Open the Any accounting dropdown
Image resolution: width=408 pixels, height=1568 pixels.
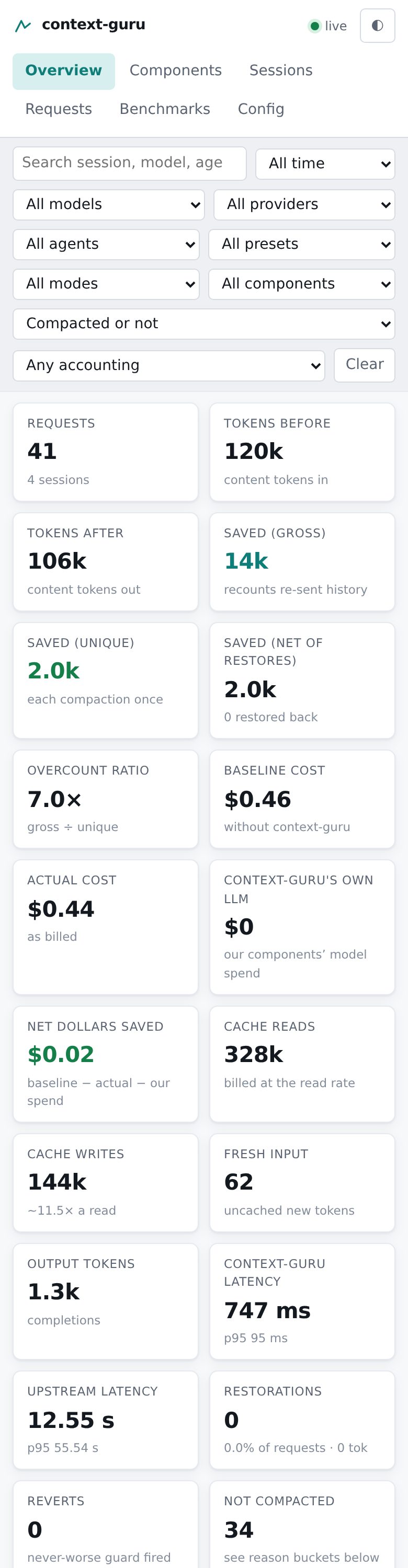(168, 365)
